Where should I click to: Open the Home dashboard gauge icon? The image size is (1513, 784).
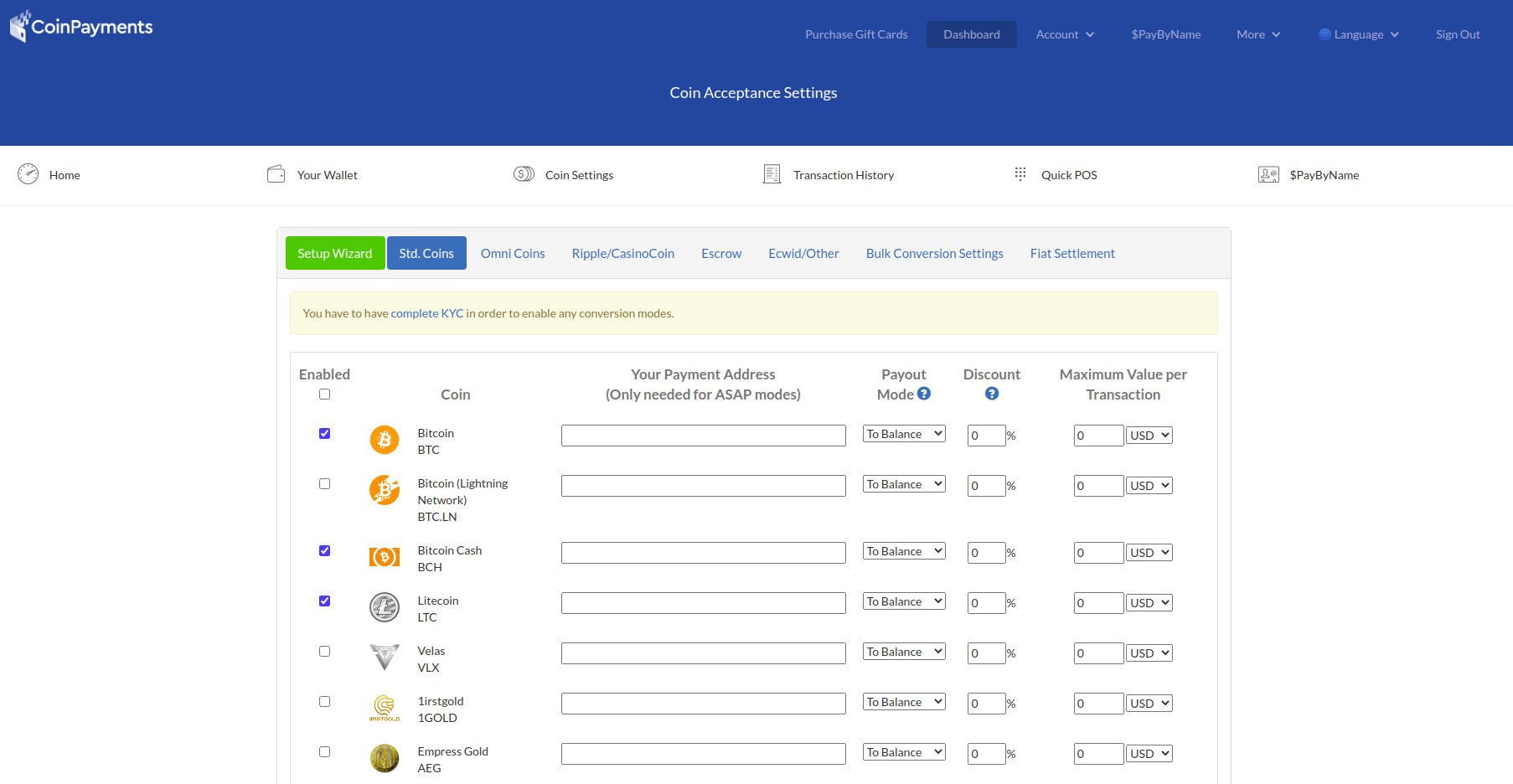pyautogui.click(x=28, y=174)
